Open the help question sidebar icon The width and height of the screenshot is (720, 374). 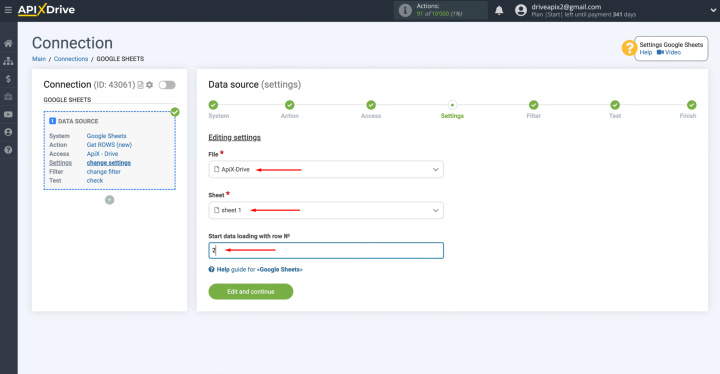click(x=8, y=150)
